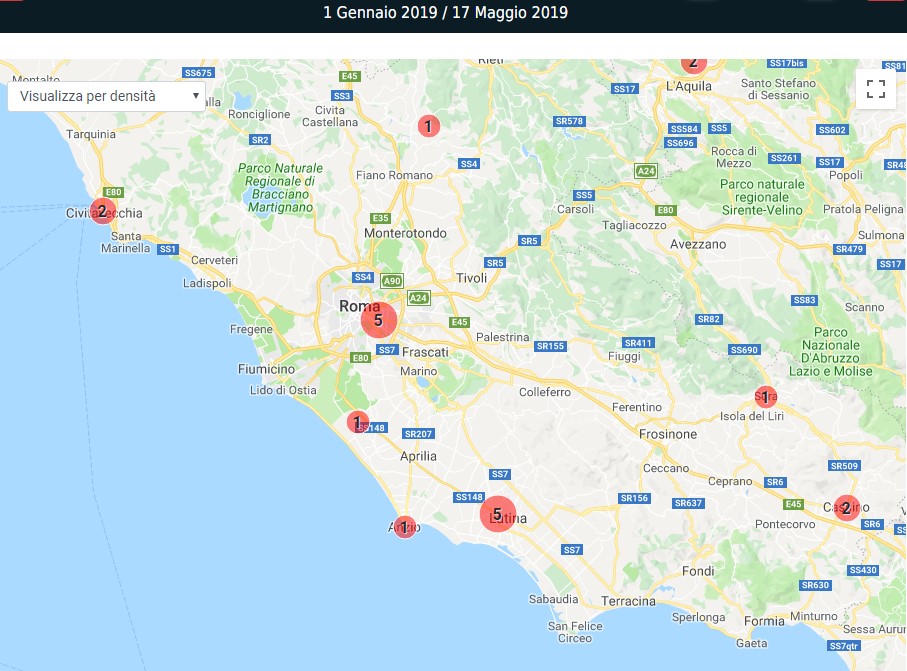Click the SS1 road shield near Santa Marinella
The height and width of the screenshot is (671, 907).
coord(168,249)
